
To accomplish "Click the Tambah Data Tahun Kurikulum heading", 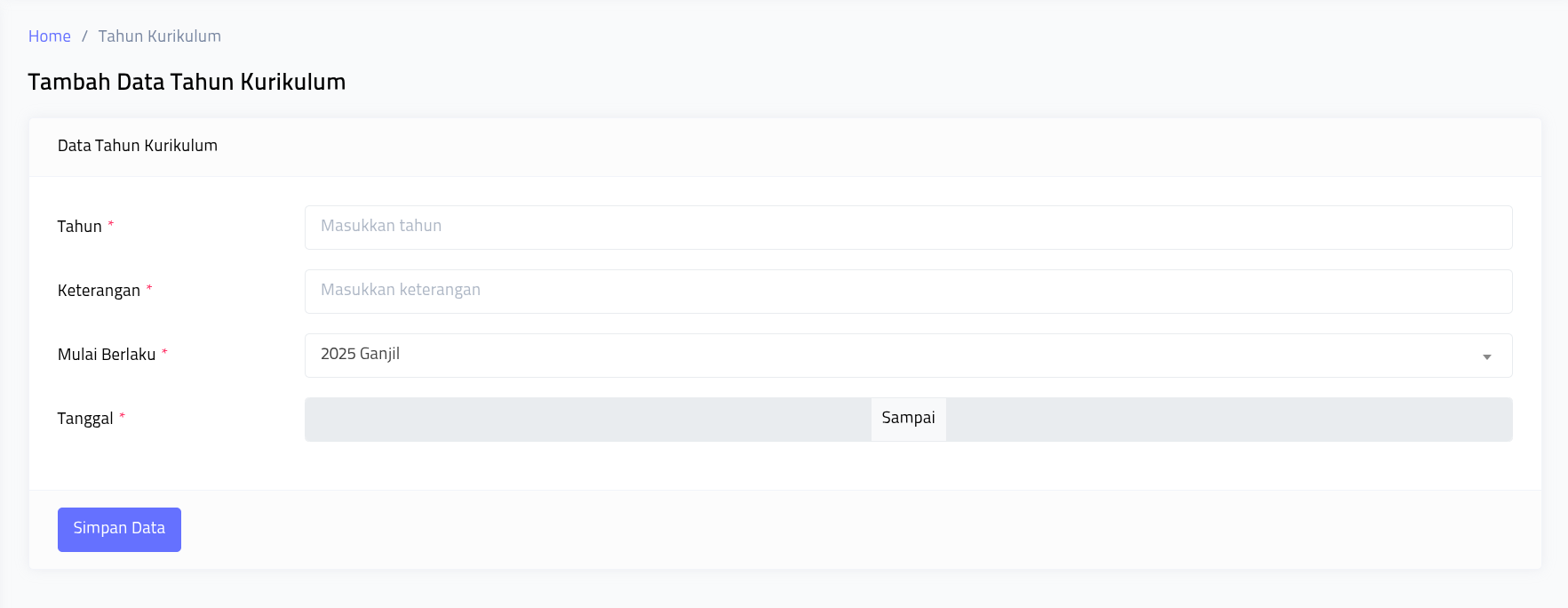I will [187, 82].
